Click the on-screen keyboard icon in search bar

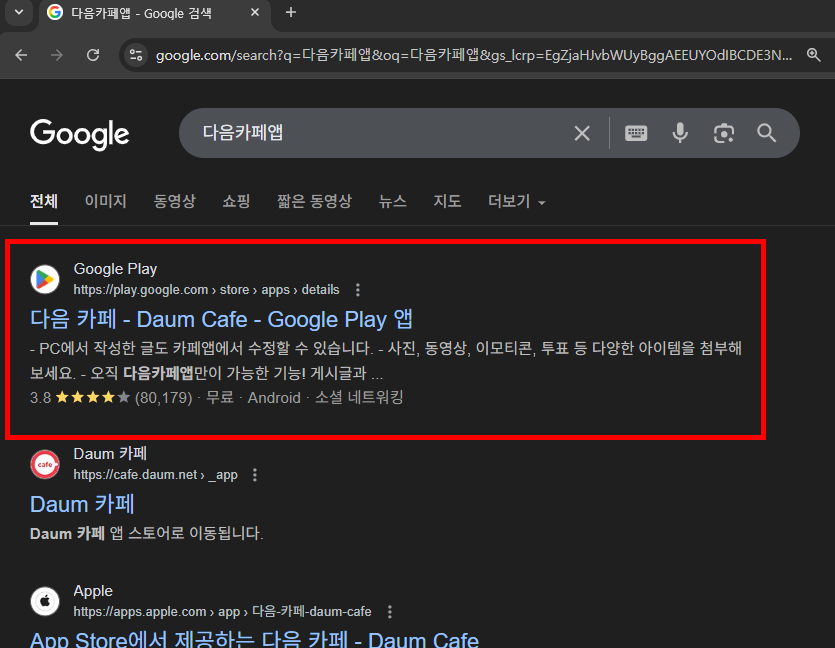(x=636, y=132)
